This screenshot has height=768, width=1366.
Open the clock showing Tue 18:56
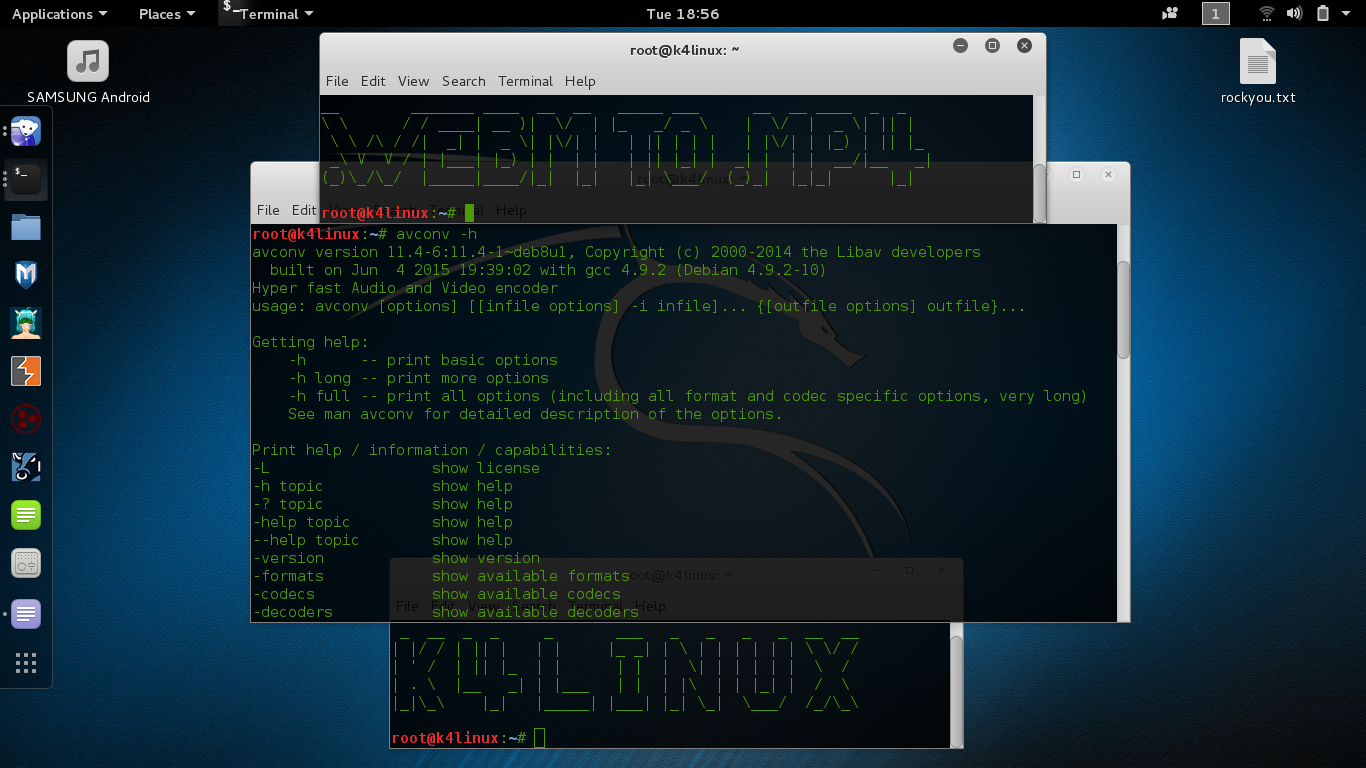[x=683, y=14]
